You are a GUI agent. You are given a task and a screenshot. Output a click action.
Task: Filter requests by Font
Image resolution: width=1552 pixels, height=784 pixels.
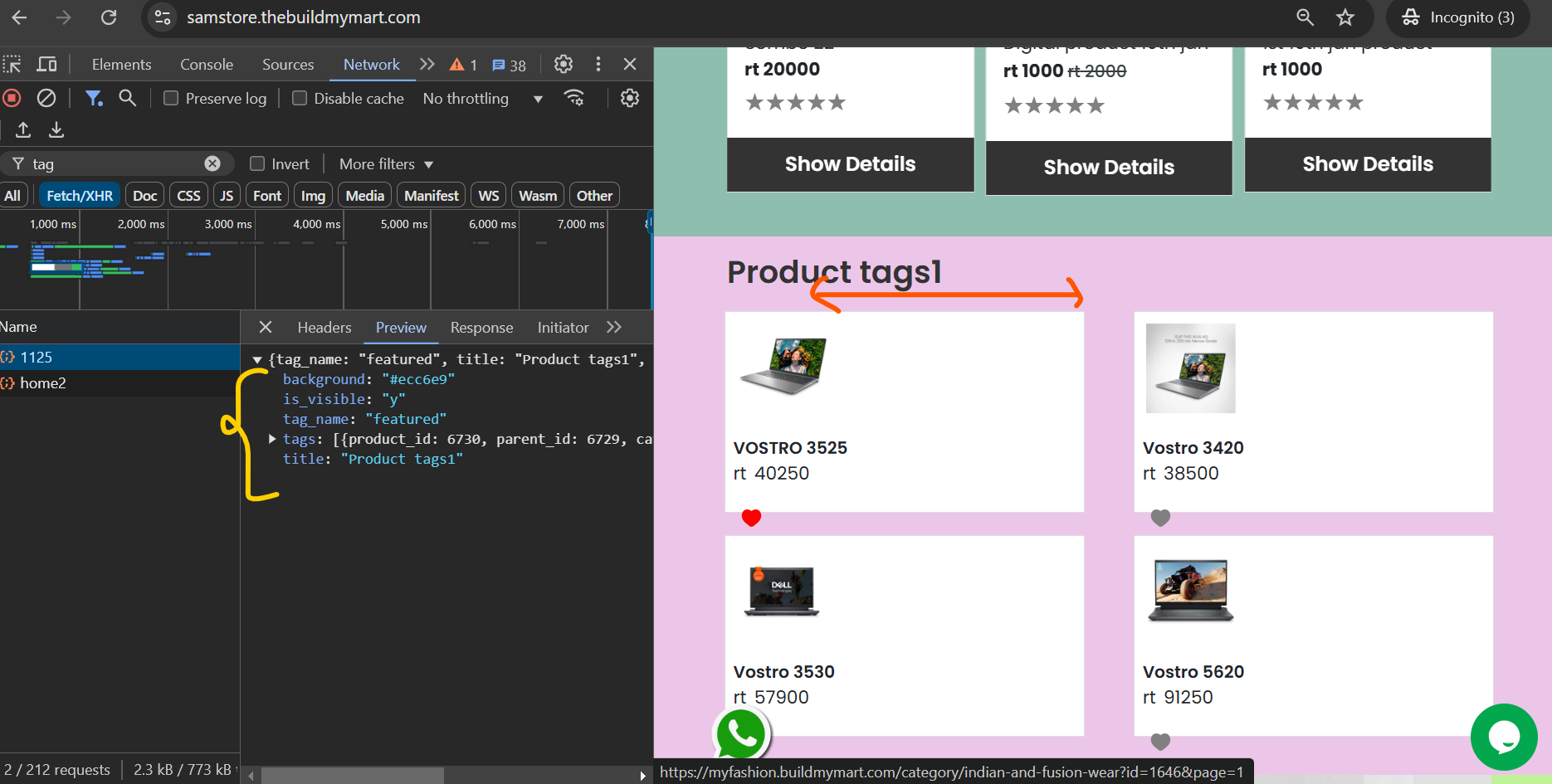pyautogui.click(x=267, y=196)
